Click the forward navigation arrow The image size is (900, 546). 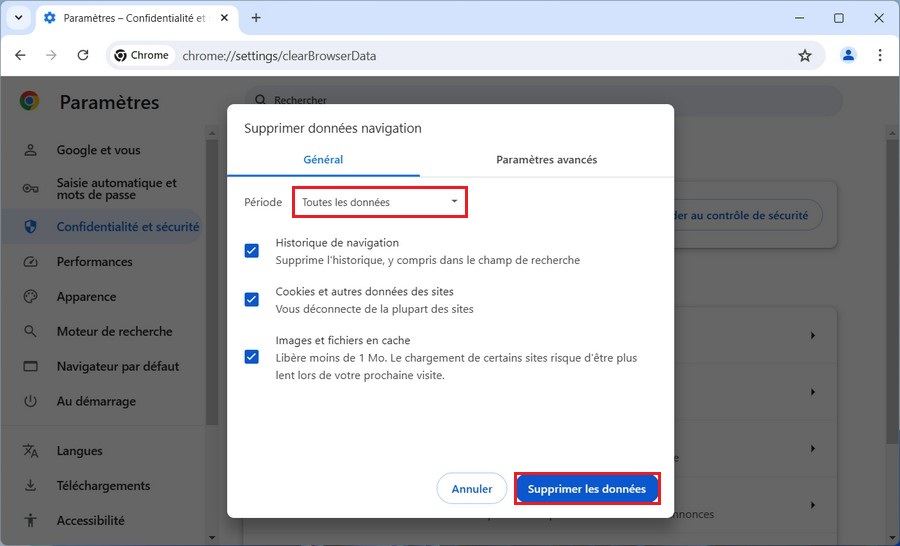[x=52, y=55]
